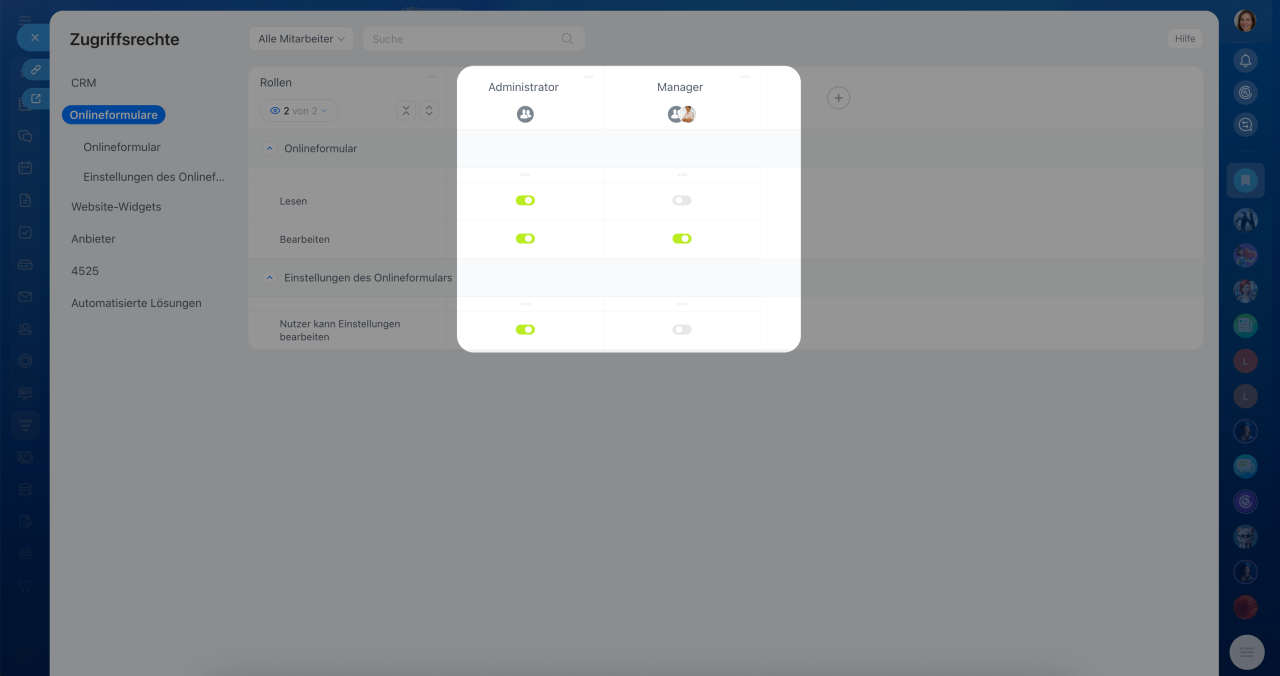Expand all sections with the outward arrows icon
This screenshot has width=1280, height=676.
click(428, 111)
